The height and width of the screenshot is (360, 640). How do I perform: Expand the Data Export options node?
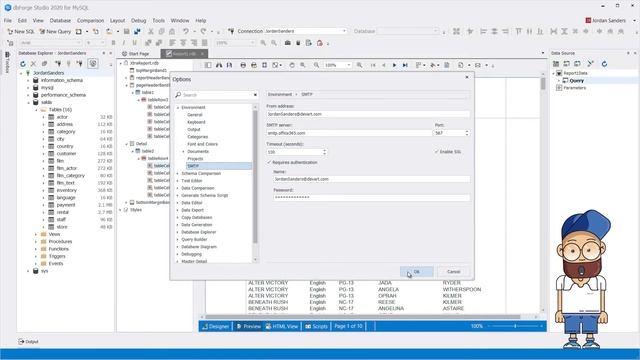pos(178,210)
